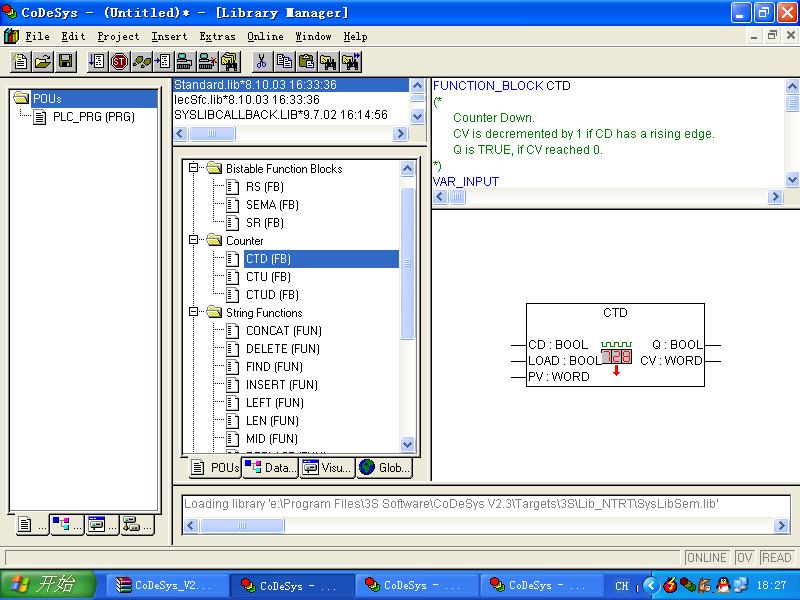The height and width of the screenshot is (600, 800).
Task: Click the Save floppy disk icon
Action: click(65, 62)
